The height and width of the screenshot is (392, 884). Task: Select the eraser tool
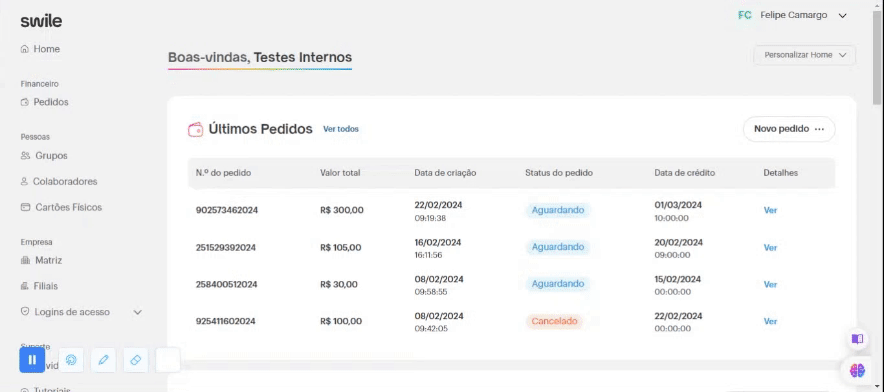click(135, 360)
